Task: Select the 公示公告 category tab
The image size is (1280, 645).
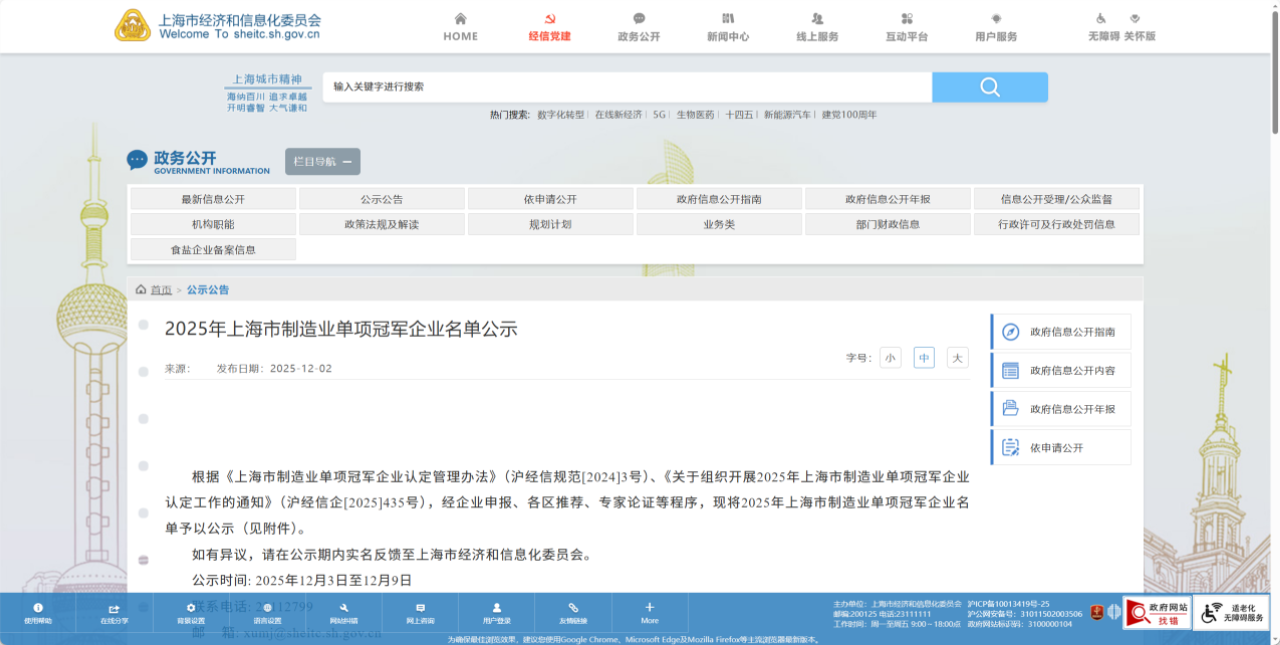Action: pos(381,199)
